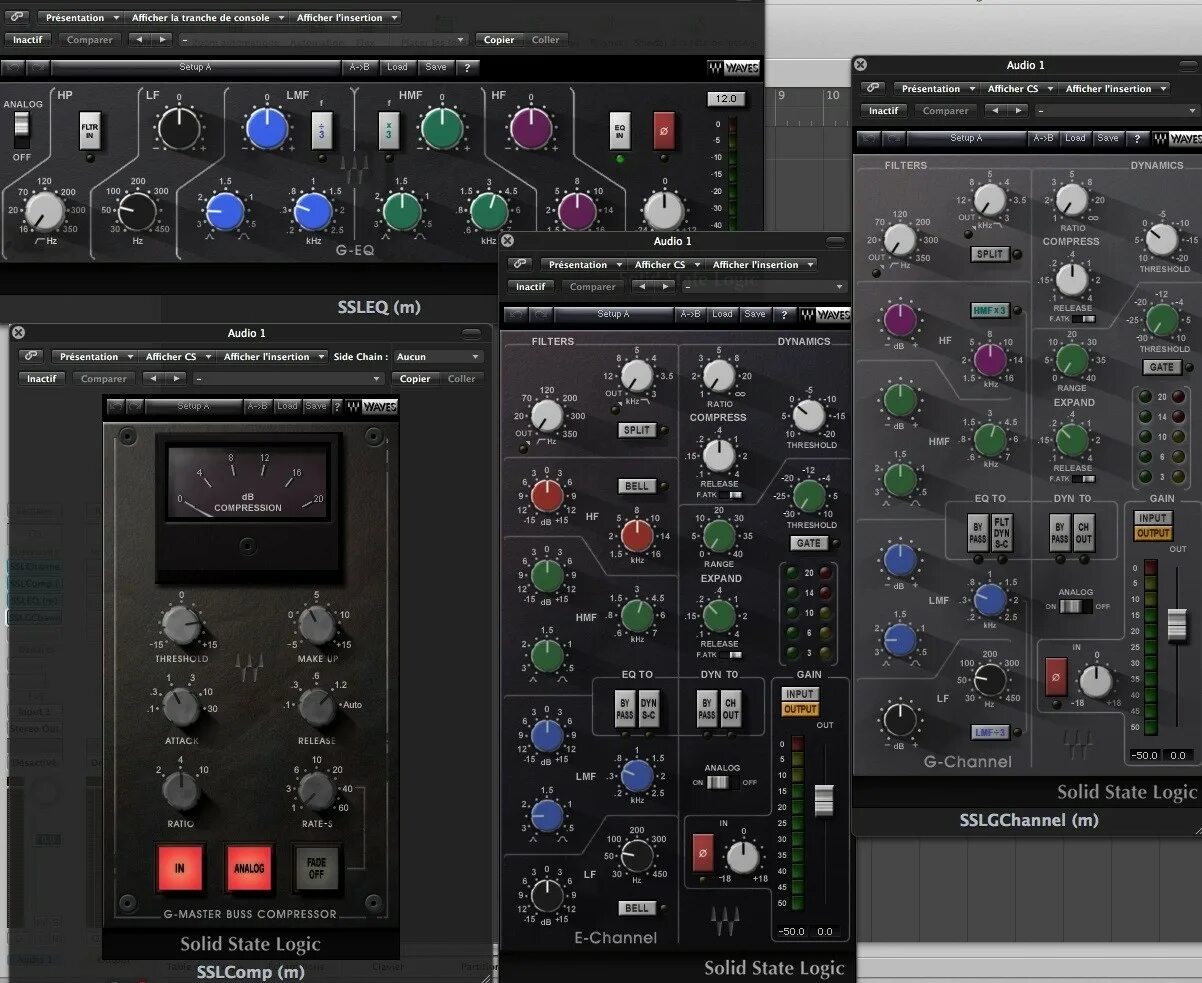
Task: Go to next preset arrow in SSLComp window
Action: tap(176, 378)
